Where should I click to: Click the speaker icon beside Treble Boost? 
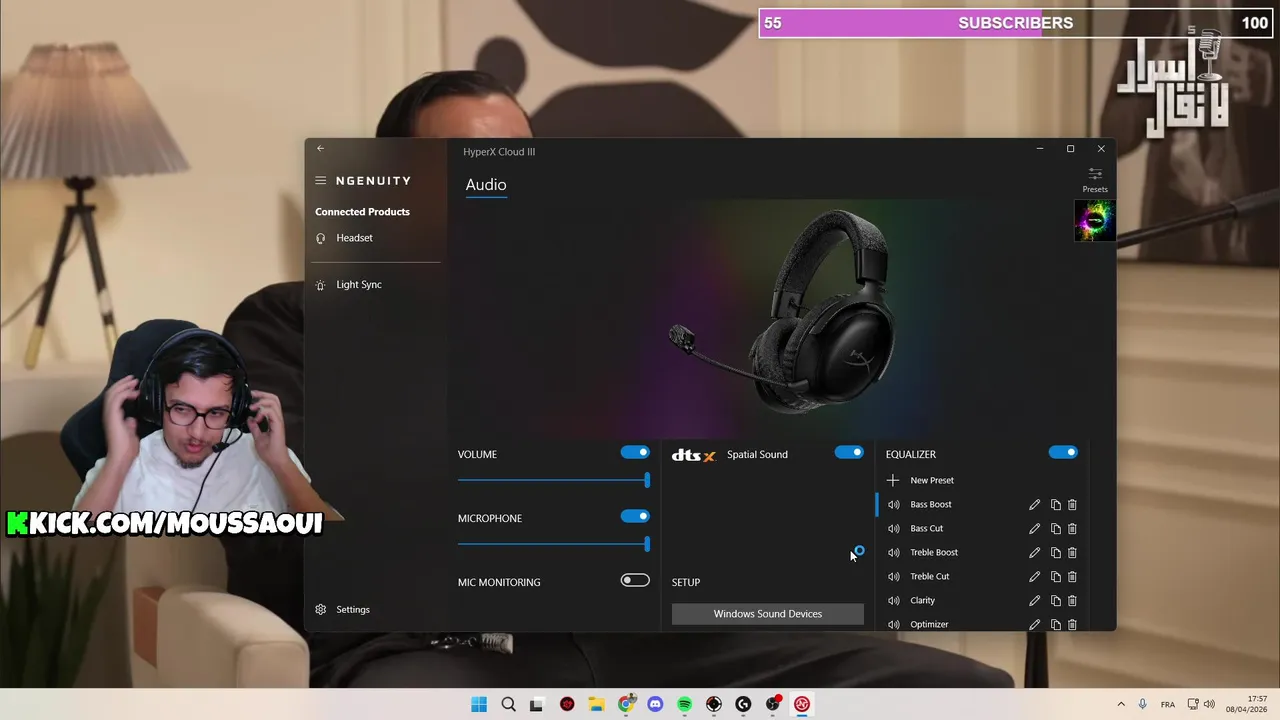tap(894, 552)
